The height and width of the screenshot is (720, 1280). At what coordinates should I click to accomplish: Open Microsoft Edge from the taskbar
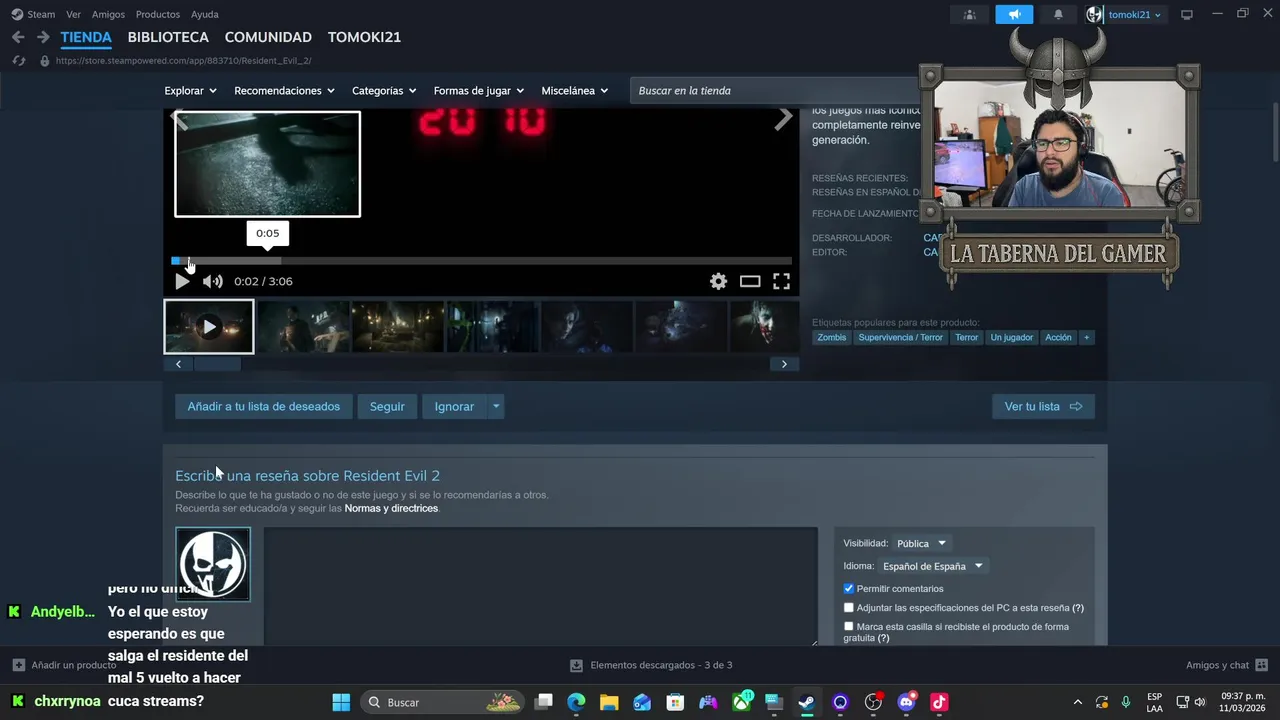[x=576, y=702]
